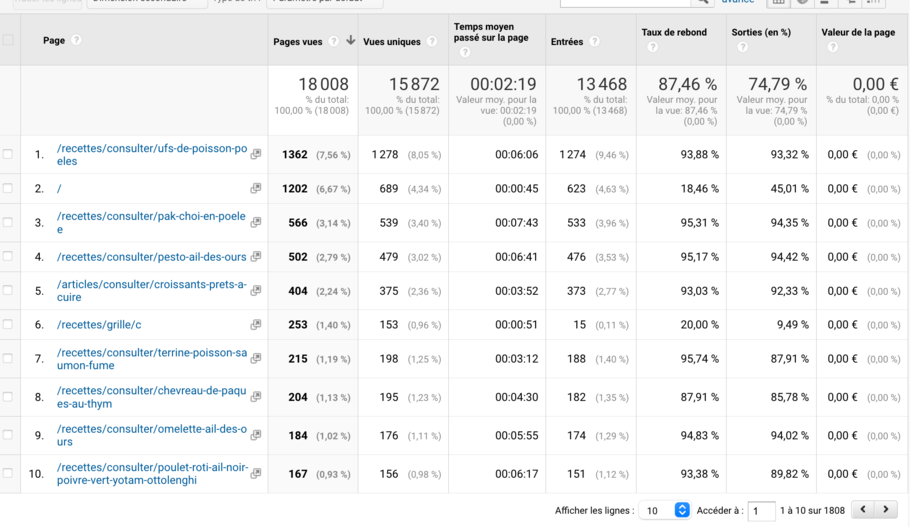
Task: Open the terrine-poisson-saumon-fume recipe link
Action: pyautogui.click(x=151, y=359)
